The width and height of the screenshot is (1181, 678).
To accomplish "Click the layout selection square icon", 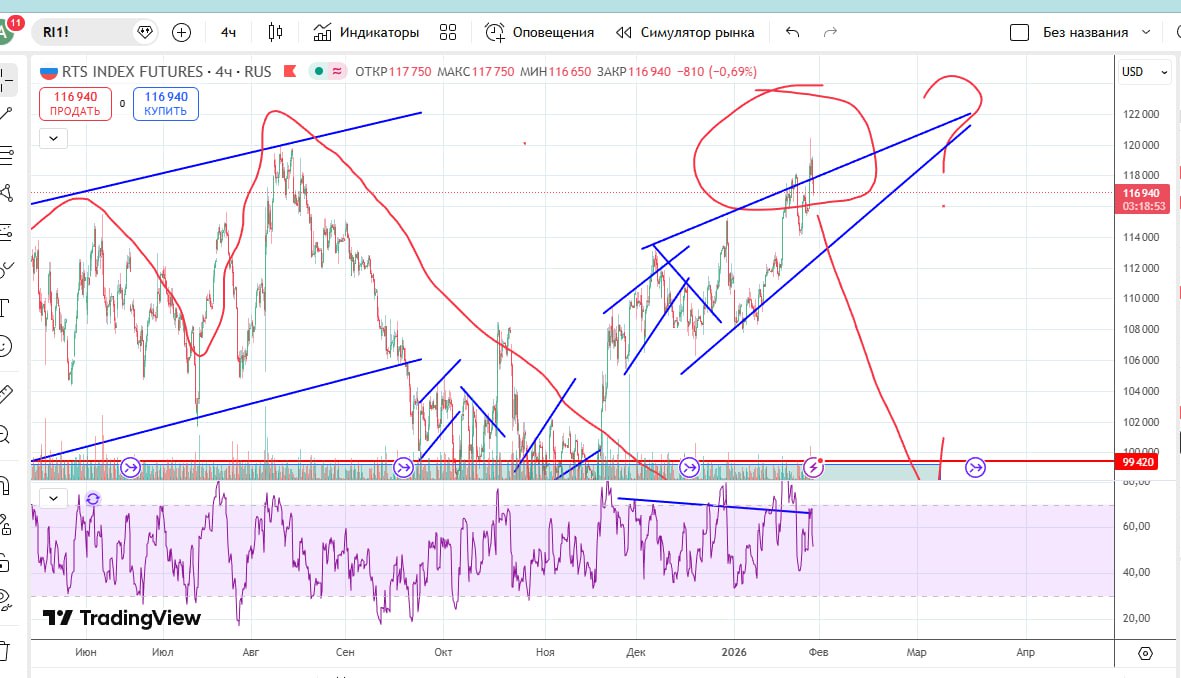I will pos(1019,32).
